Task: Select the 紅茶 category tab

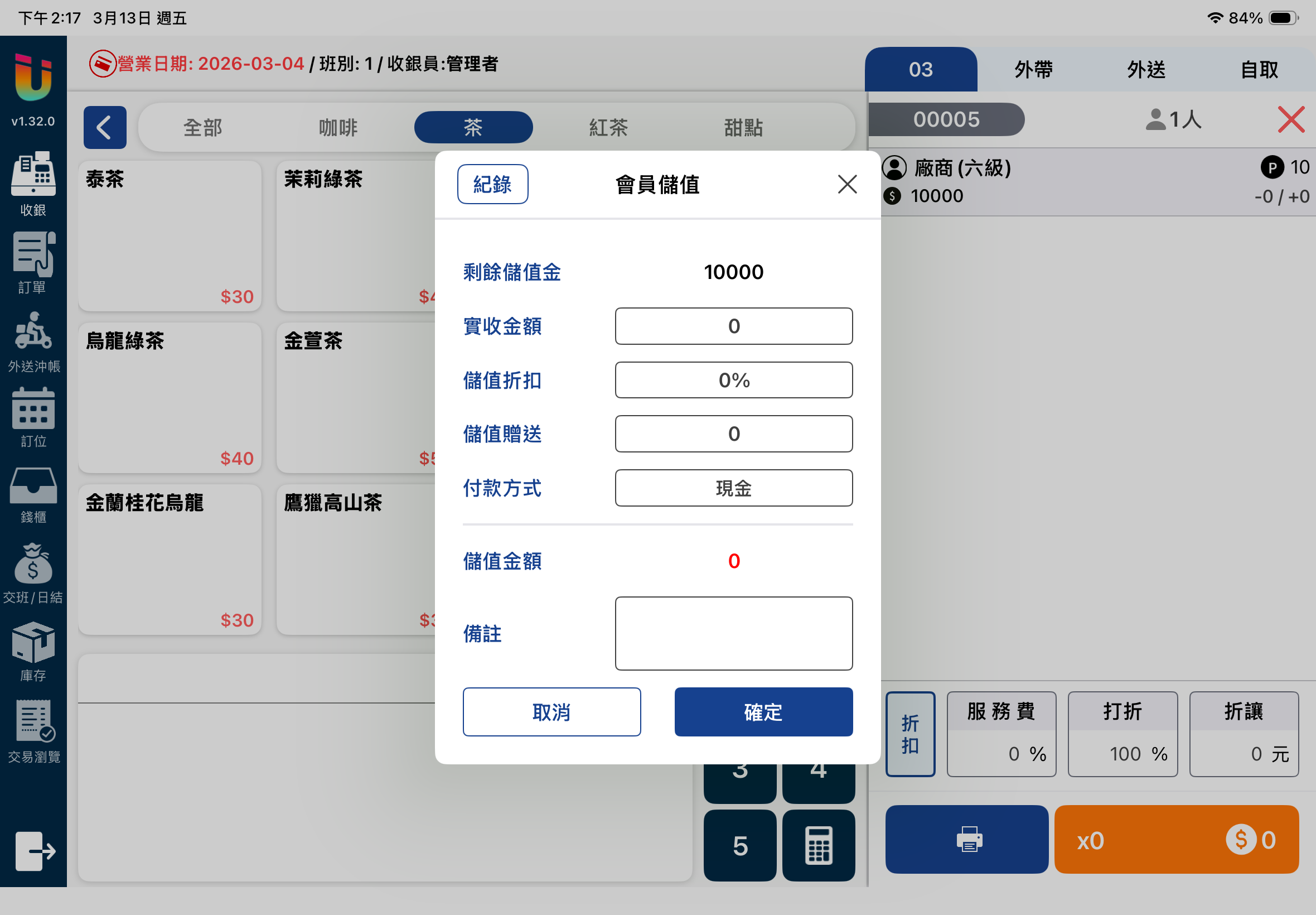Action: (x=608, y=127)
